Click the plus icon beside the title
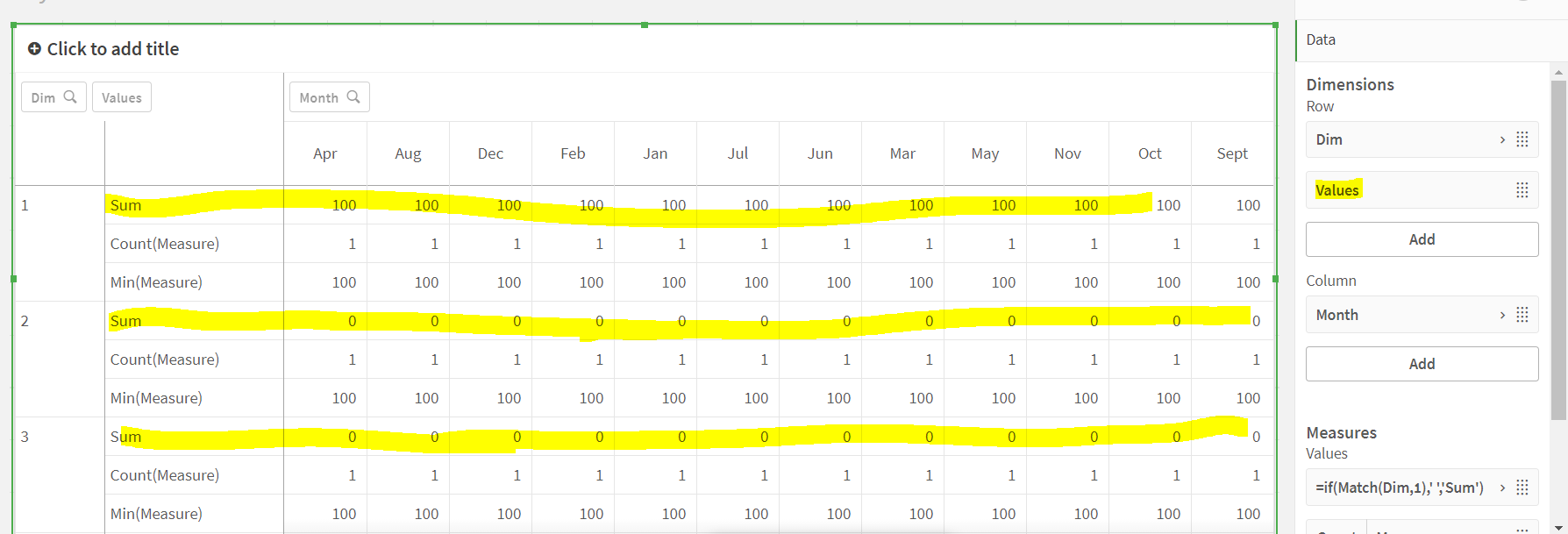The image size is (1568, 534). click(x=34, y=49)
